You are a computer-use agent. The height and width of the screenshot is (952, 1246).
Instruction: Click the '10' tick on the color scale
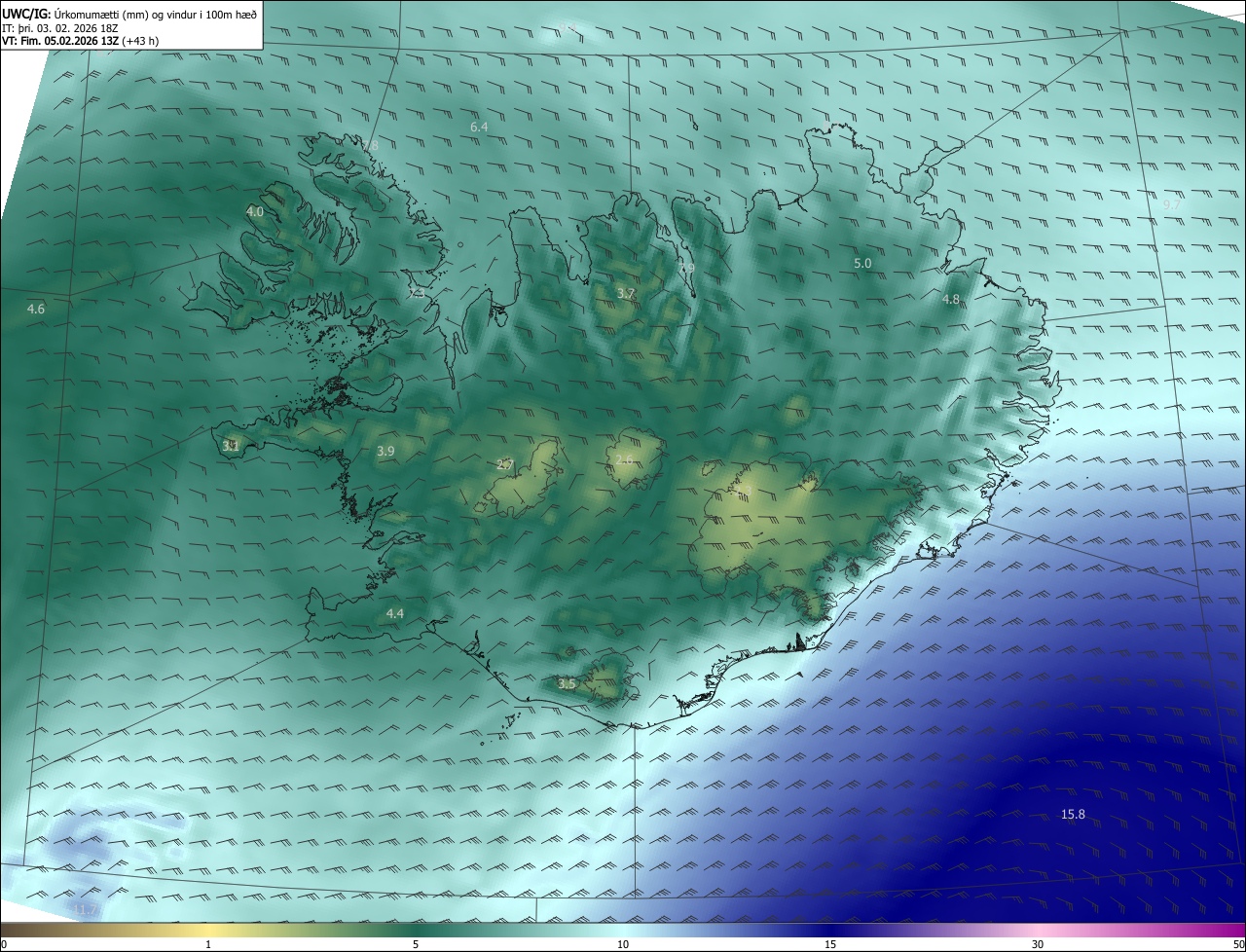click(x=623, y=944)
